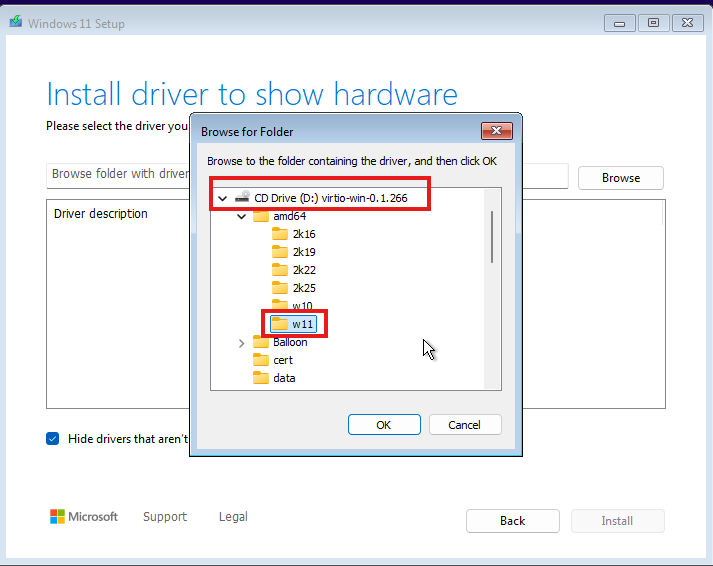Click the cert folder icon

click(261, 360)
